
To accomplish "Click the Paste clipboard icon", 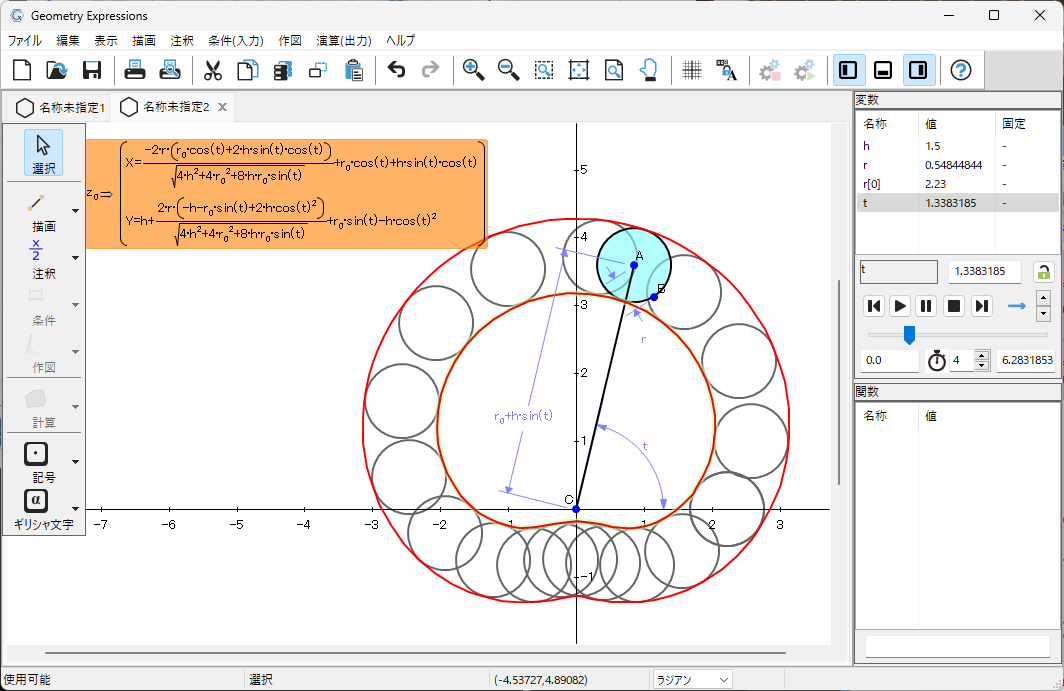I will click(353, 70).
